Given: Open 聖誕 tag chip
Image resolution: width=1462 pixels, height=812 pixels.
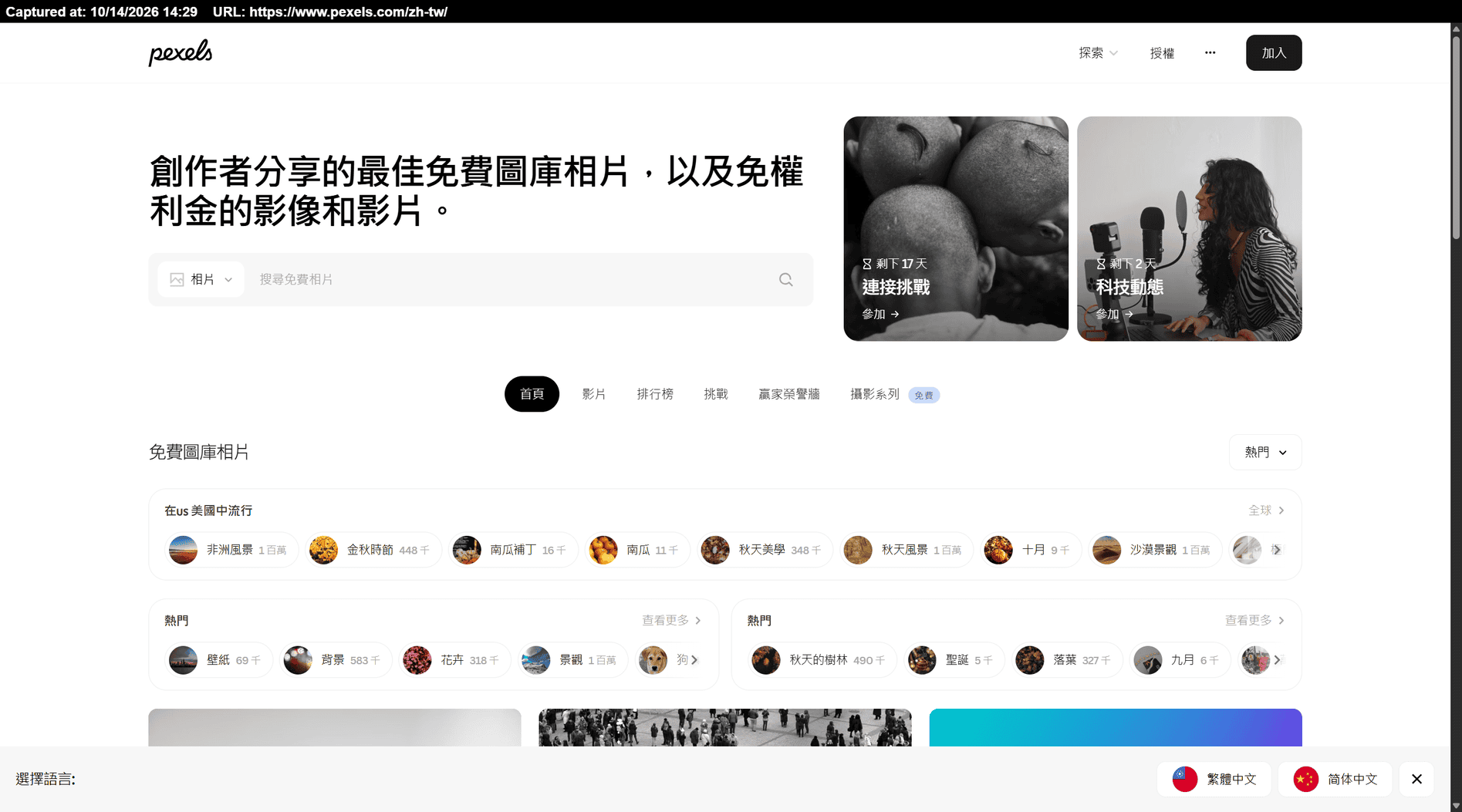Looking at the screenshot, I should point(954,660).
